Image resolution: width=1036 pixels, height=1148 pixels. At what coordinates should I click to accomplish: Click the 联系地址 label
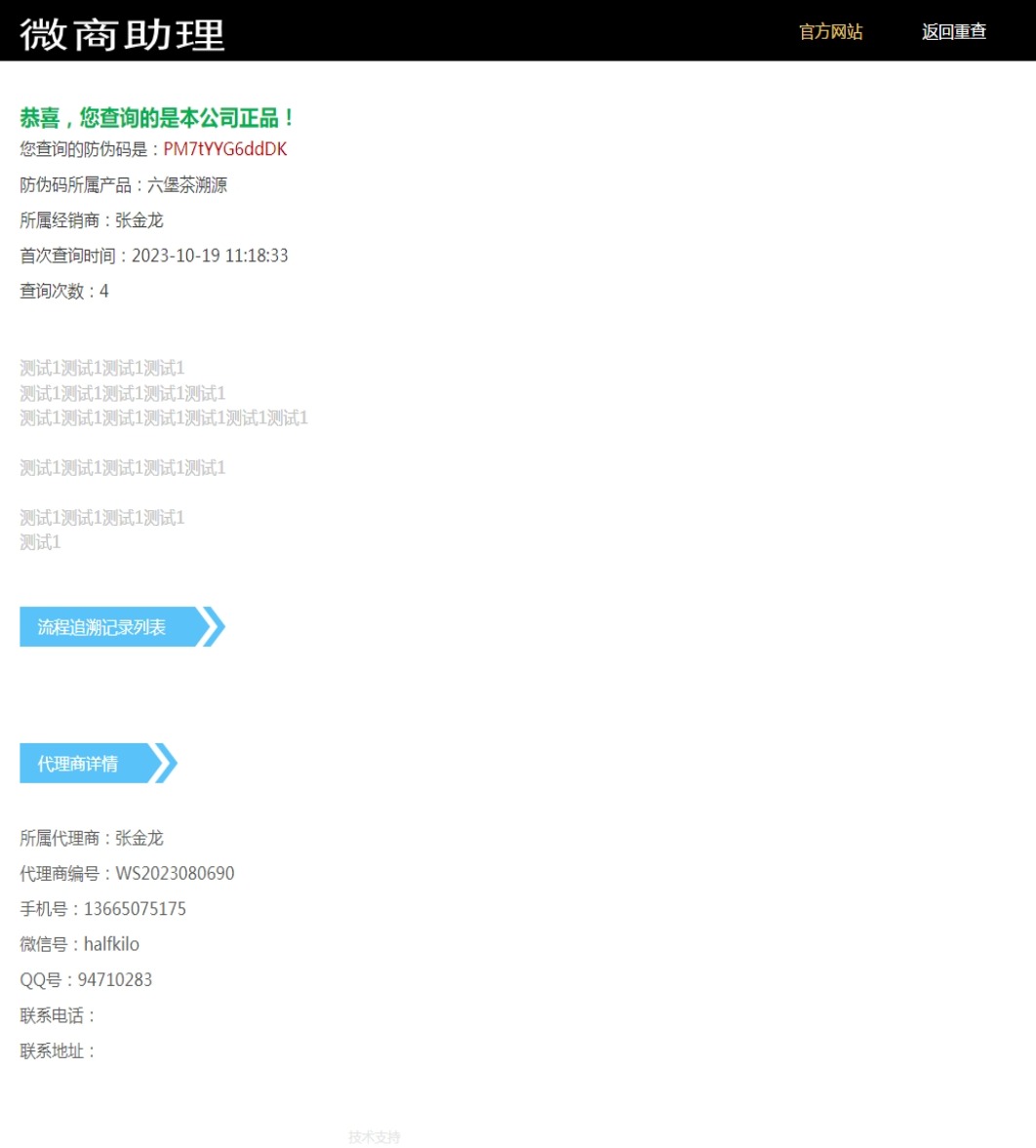(58, 1051)
